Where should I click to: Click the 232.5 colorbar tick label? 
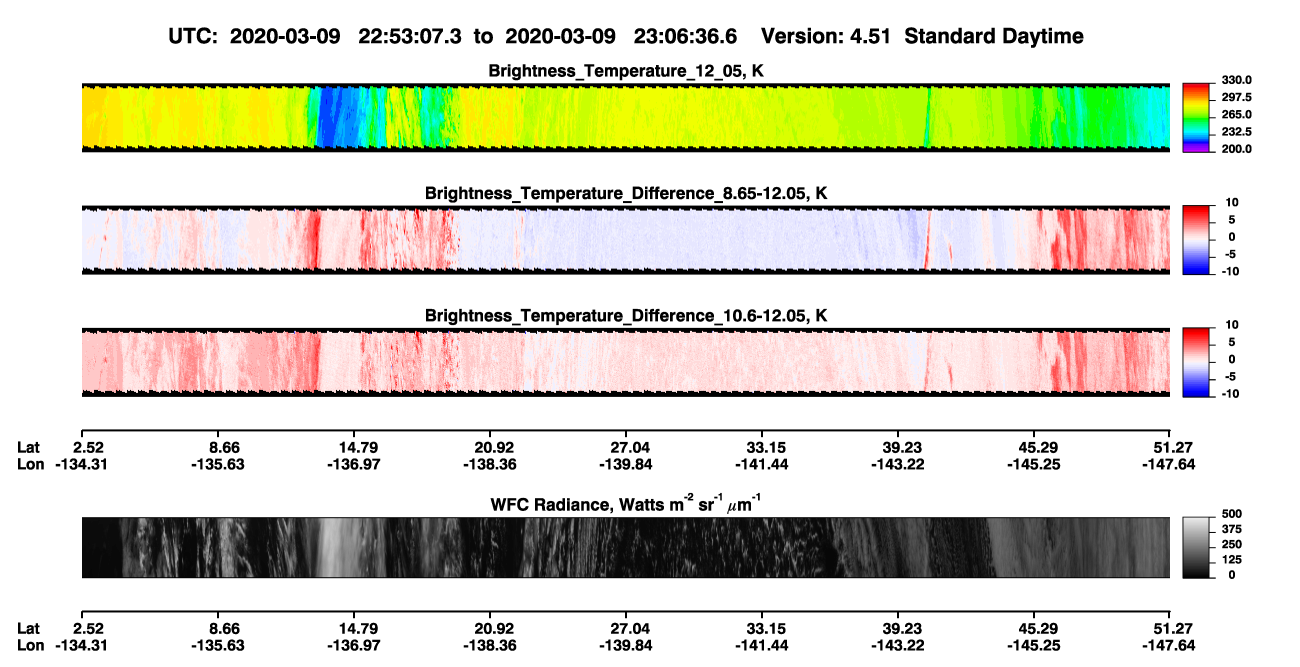[x=1236, y=131]
